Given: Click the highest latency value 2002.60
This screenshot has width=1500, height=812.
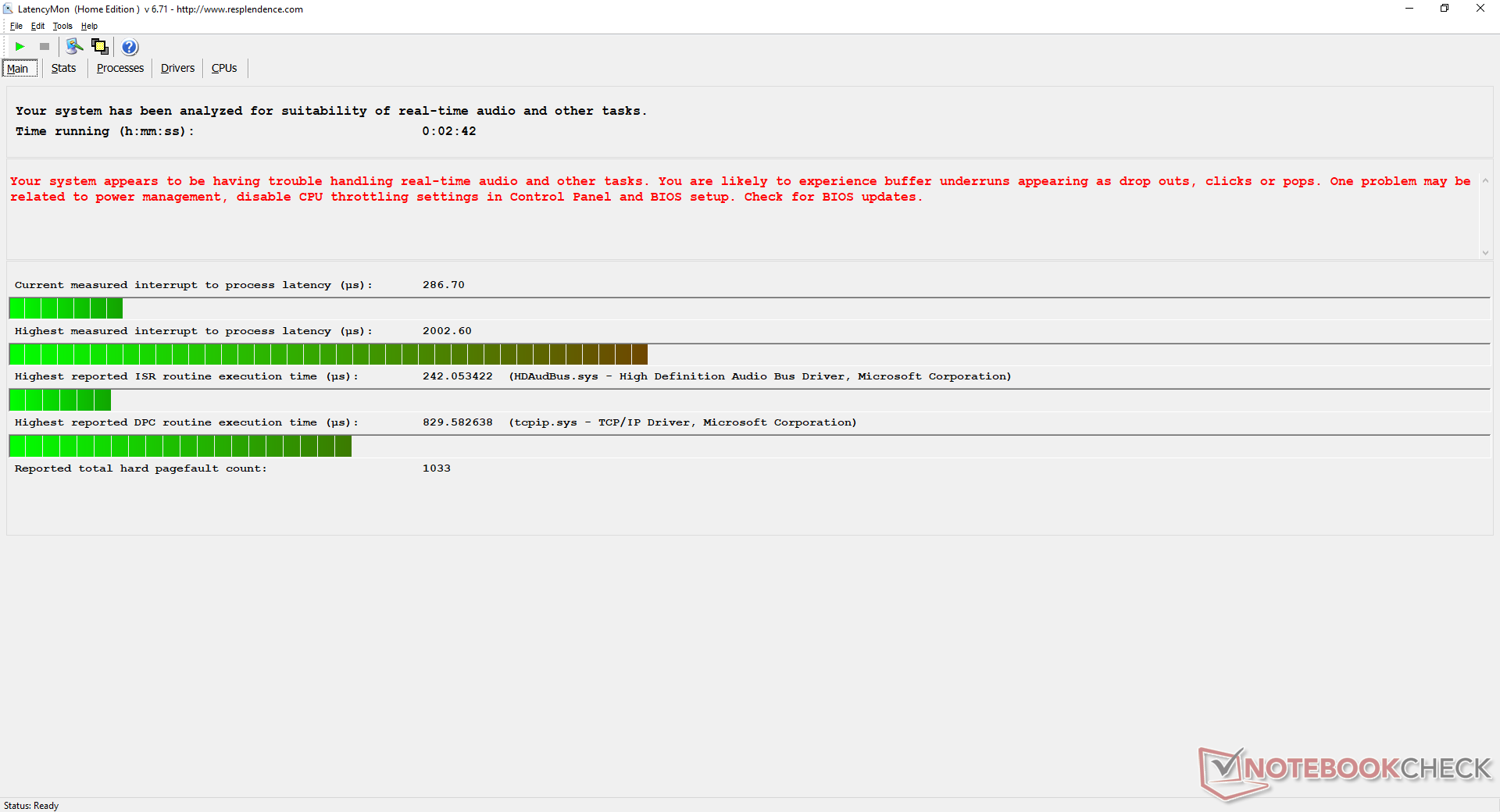Looking at the screenshot, I should (x=447, y=331).
